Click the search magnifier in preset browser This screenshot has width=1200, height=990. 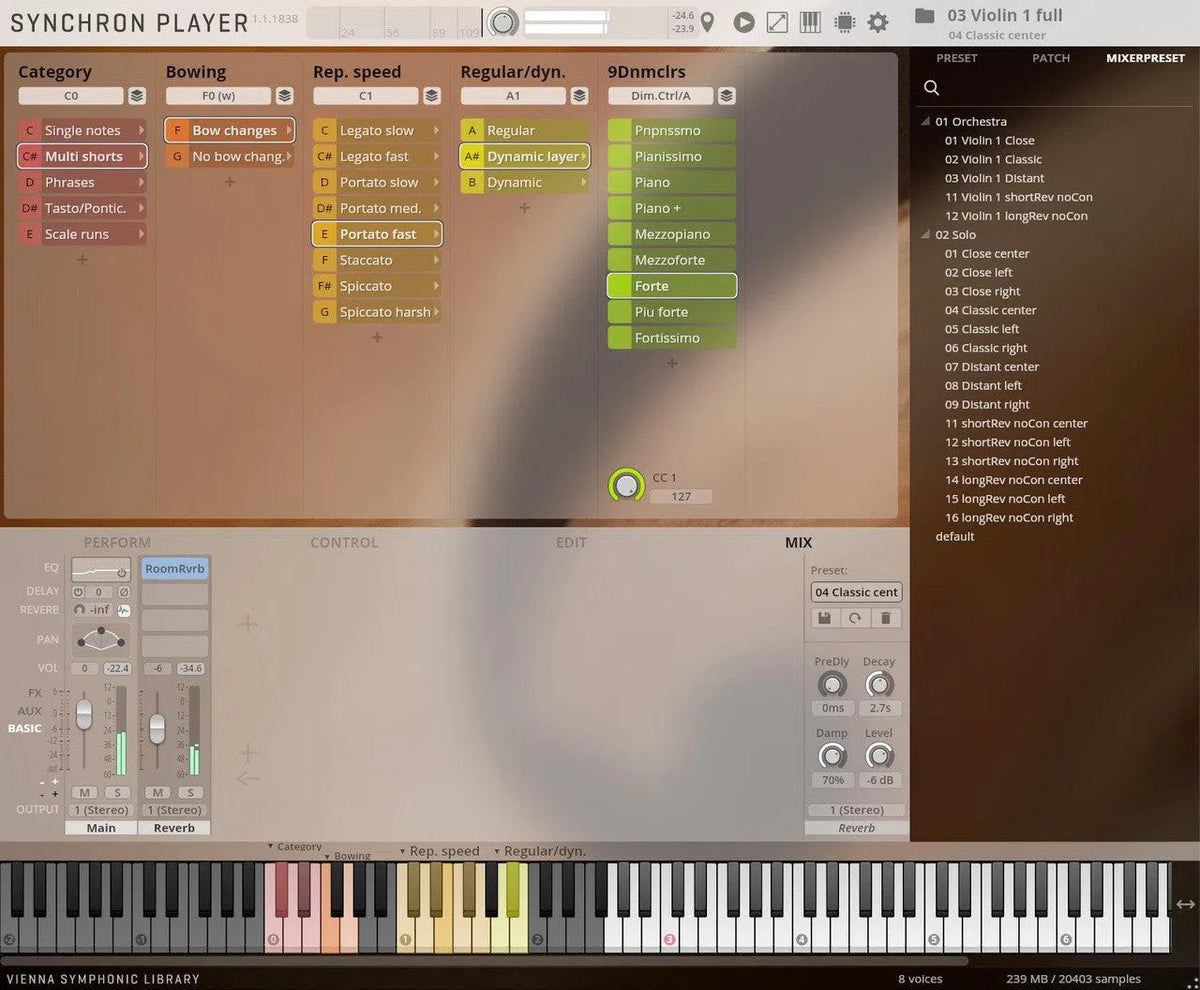tap(931, 88)
